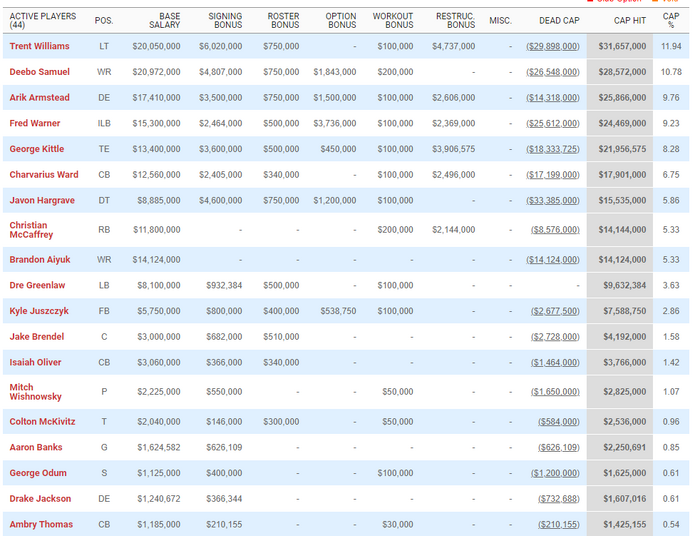Select Jake Brendel roster bonus $510,000

pyautogui.click(x=281, y=337)
